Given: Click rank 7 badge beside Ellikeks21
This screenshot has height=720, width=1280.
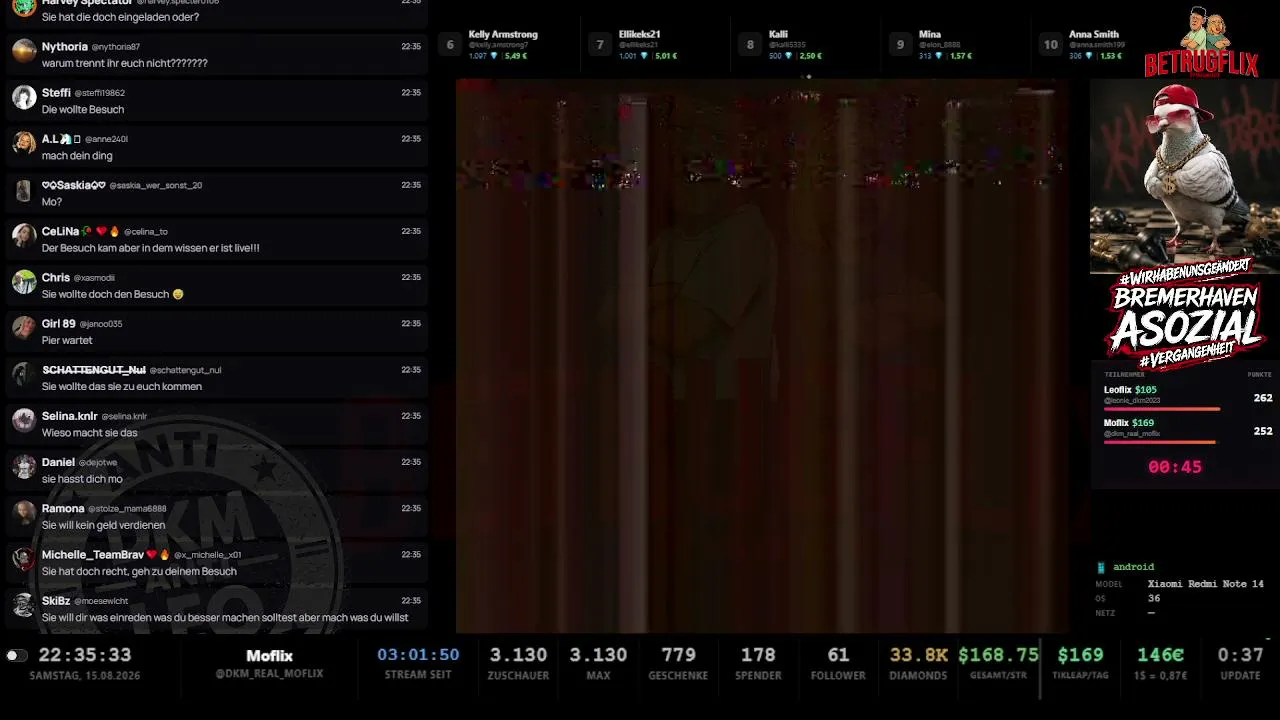Looking at the screenshot, I should point(600,44).
